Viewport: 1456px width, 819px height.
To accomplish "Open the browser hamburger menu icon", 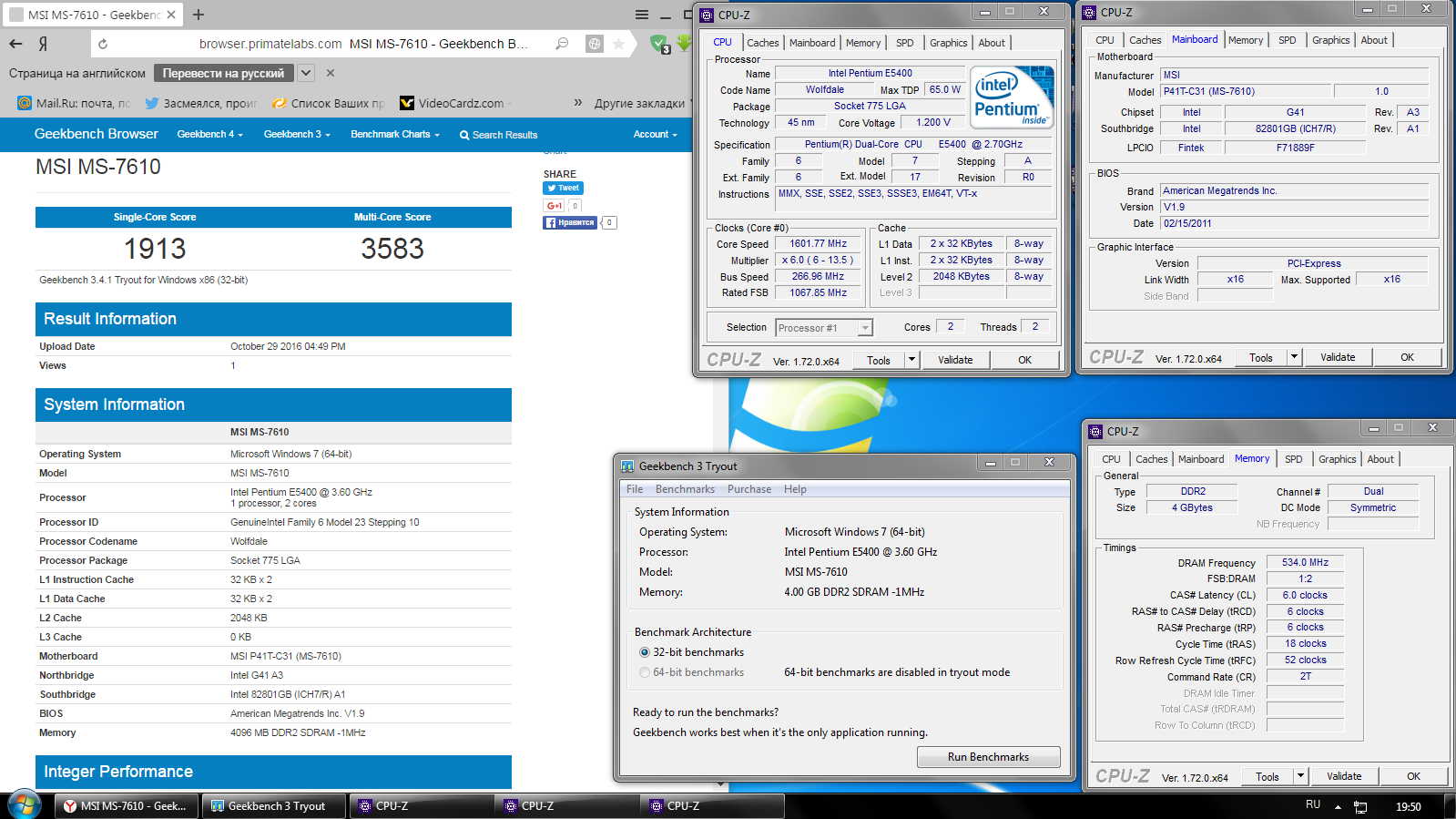I will tap(642, 15).
